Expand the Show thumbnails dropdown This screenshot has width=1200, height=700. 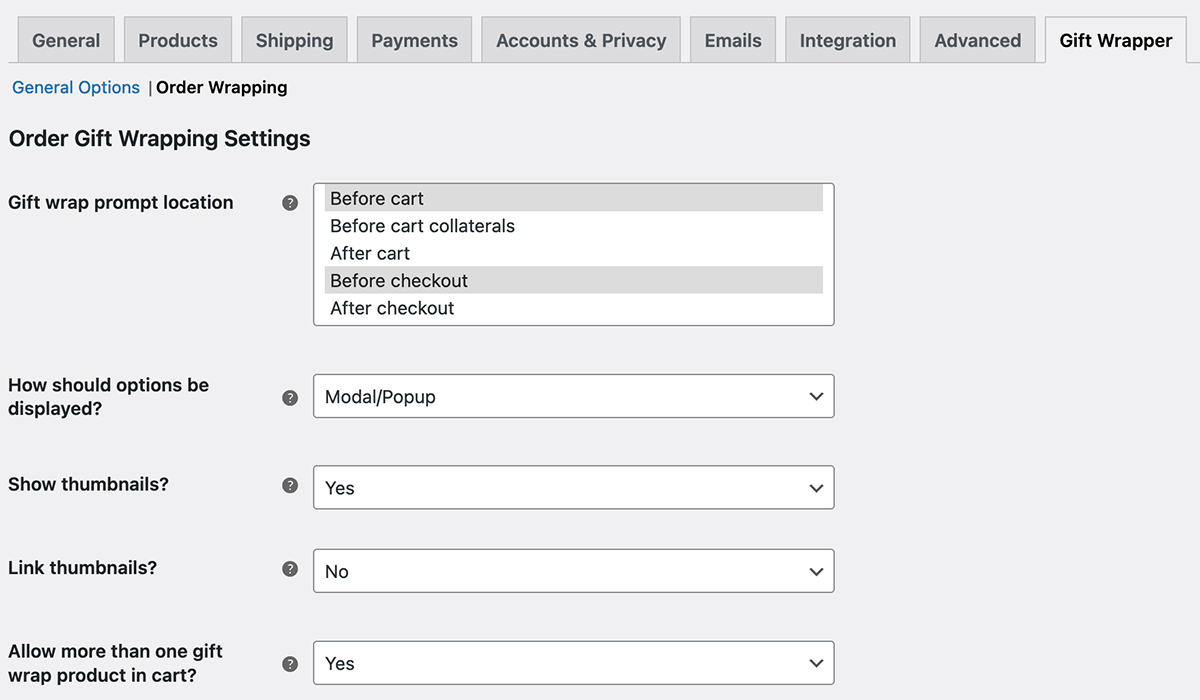[x=573, y=488]
